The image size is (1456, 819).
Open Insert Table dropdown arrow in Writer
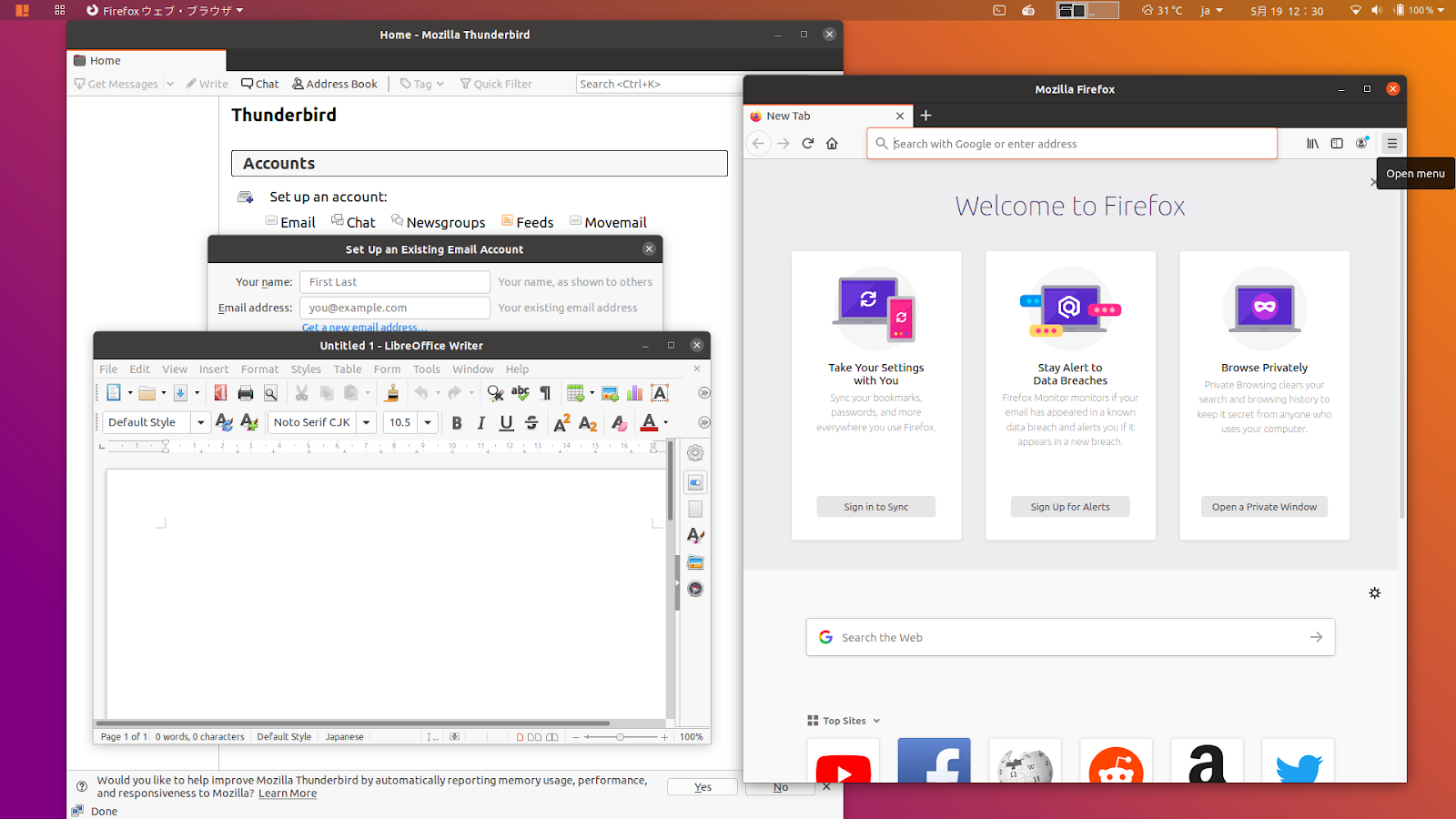pos(592,393)
